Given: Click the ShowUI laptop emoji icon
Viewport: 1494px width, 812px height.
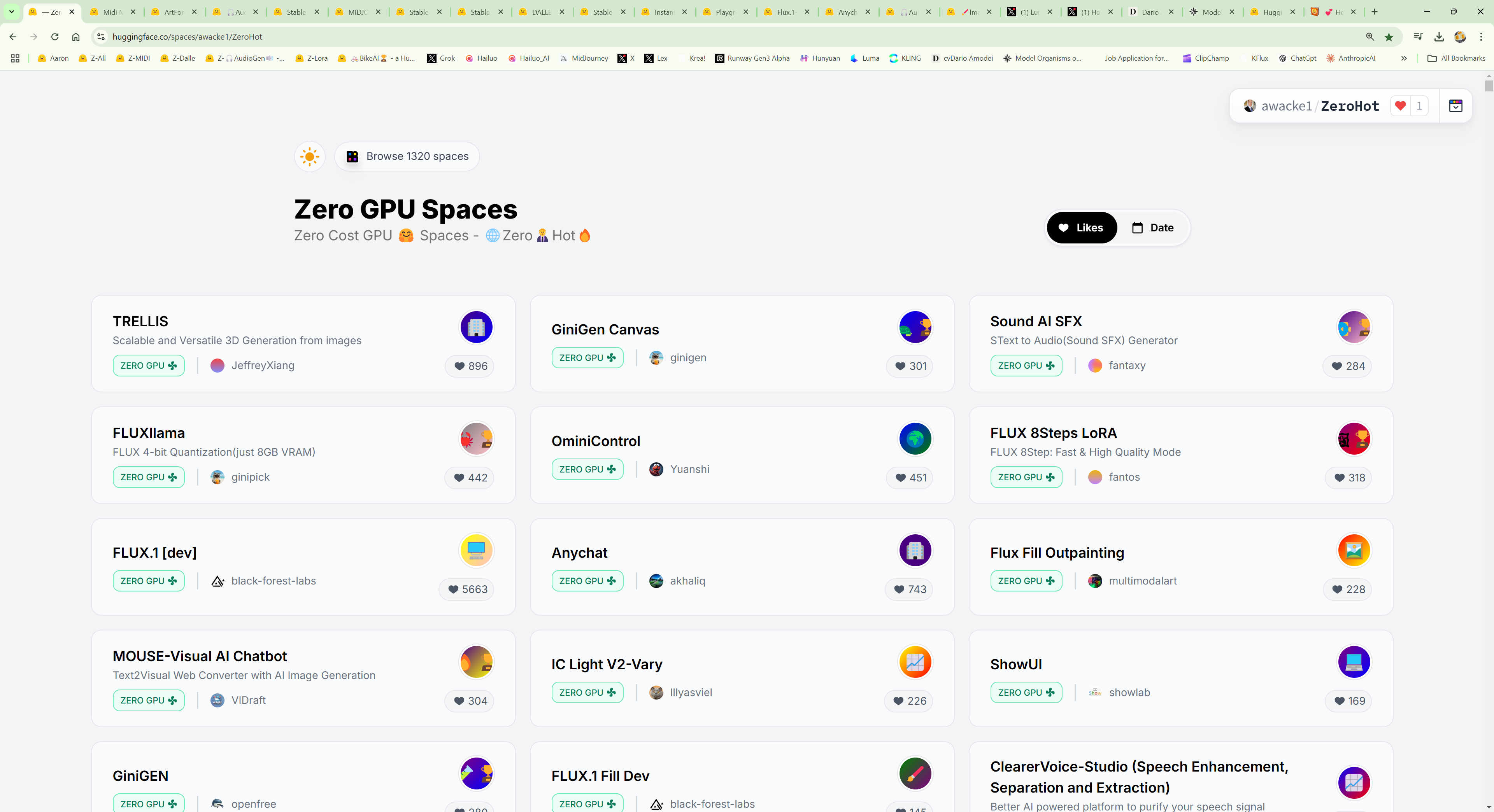Looking at the screenshot, I should (1354, 662).
